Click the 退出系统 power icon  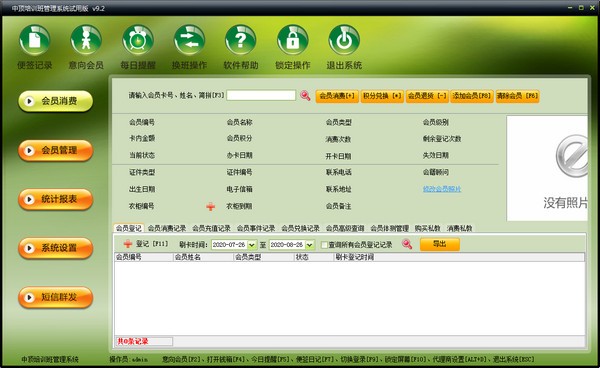(344, 41)
